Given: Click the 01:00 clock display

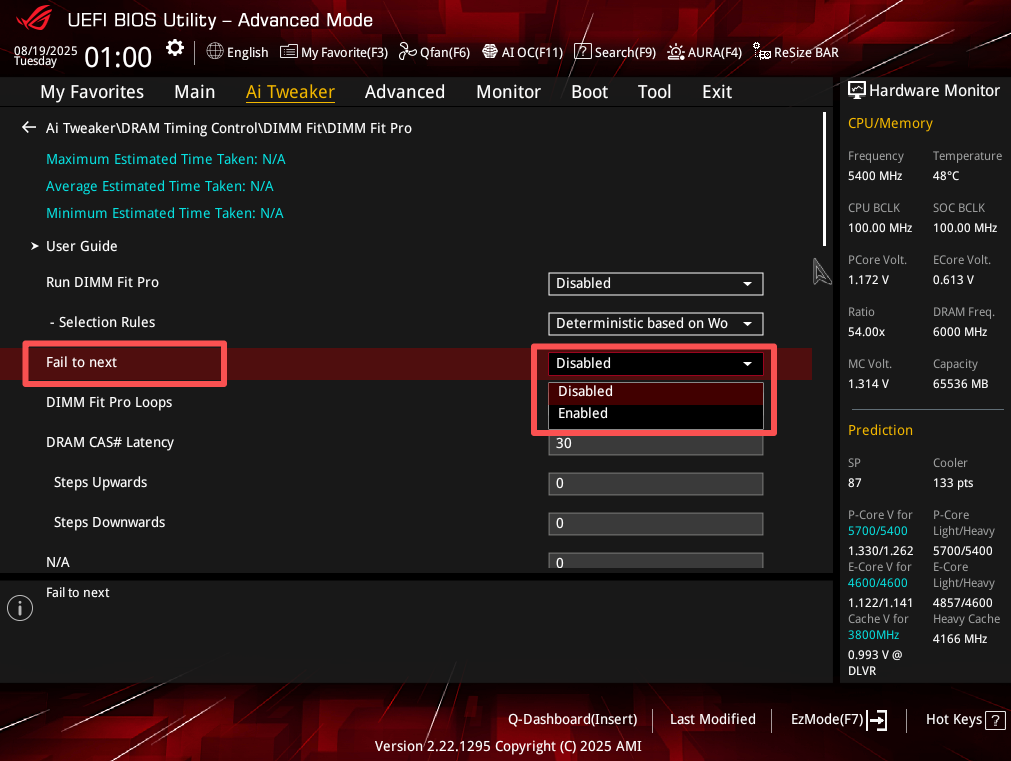Looking at the screenshot, I should click(x=118, y=57).
